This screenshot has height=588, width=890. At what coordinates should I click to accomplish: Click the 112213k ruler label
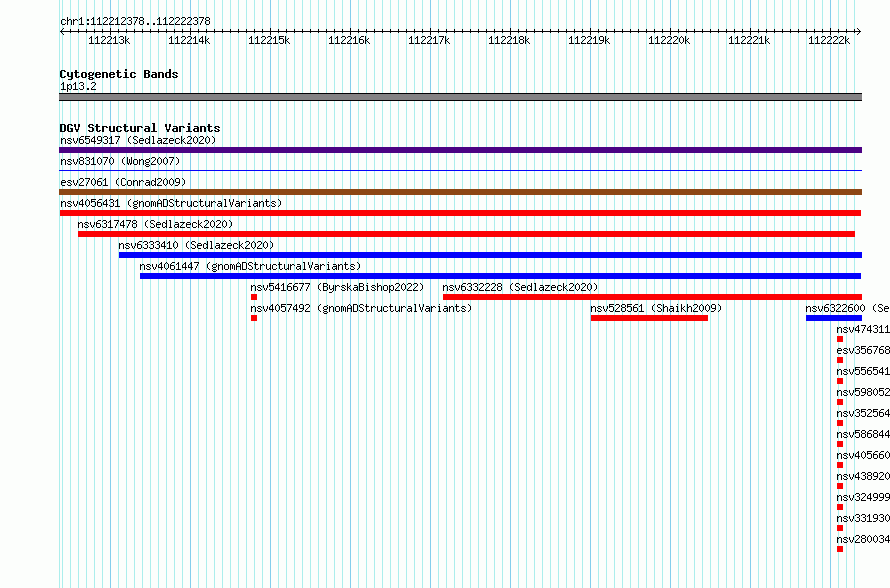coord(109,40)
